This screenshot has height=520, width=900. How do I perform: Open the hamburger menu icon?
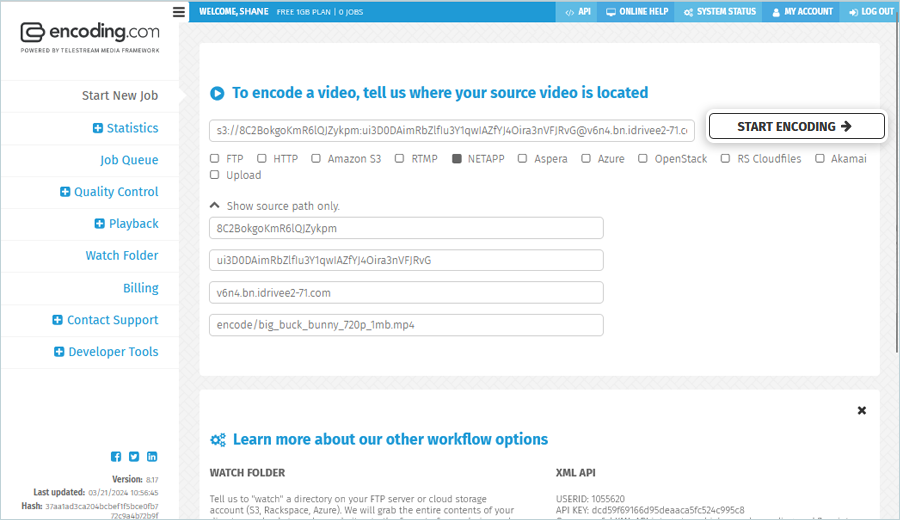179,11
